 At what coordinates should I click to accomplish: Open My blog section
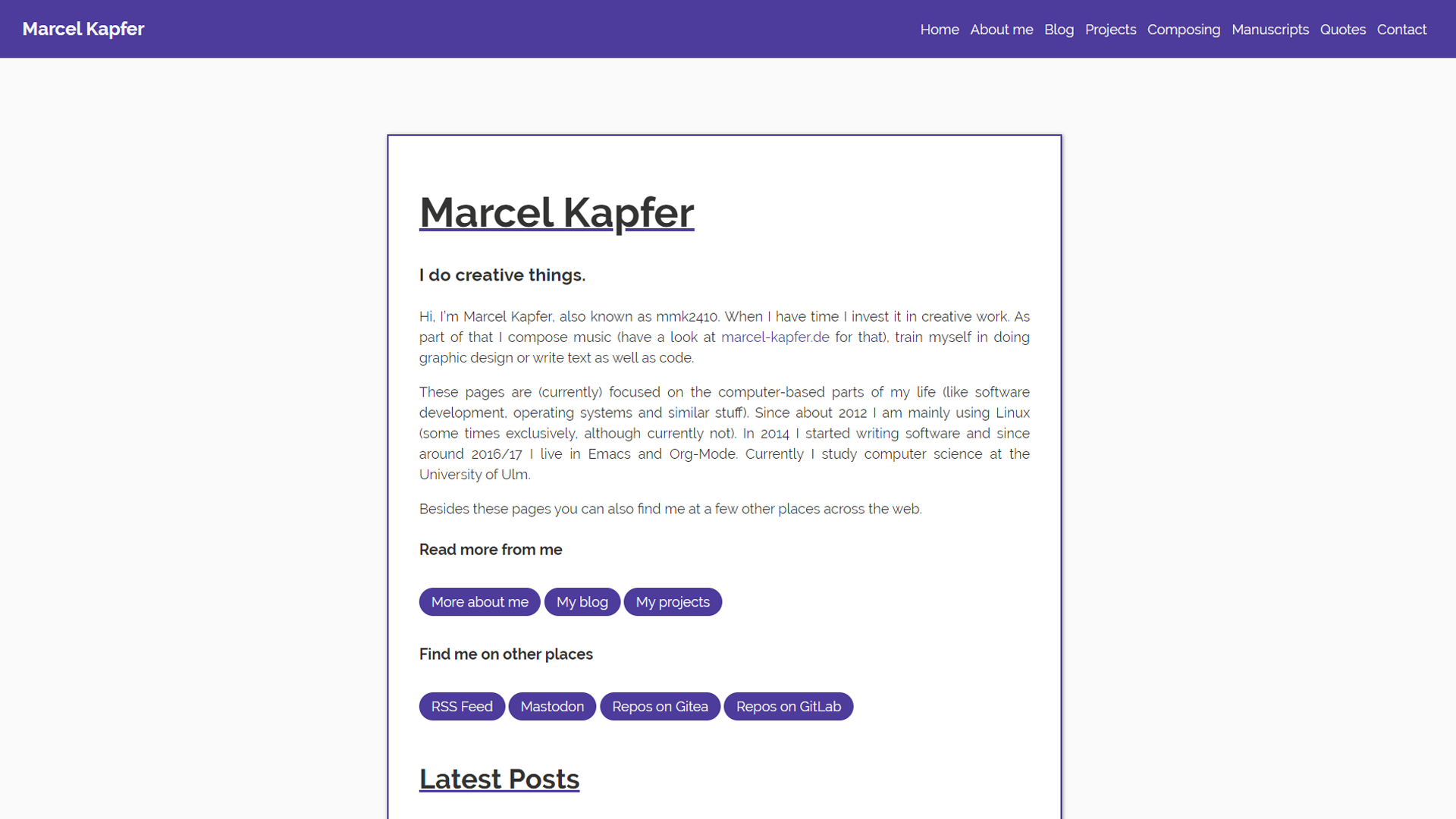(582, 601)
